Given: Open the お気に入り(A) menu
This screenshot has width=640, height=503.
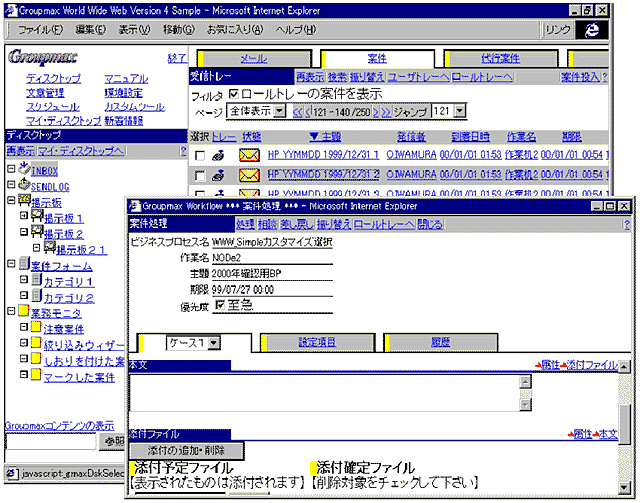Looking at the screenshot, I should (235, 29).
